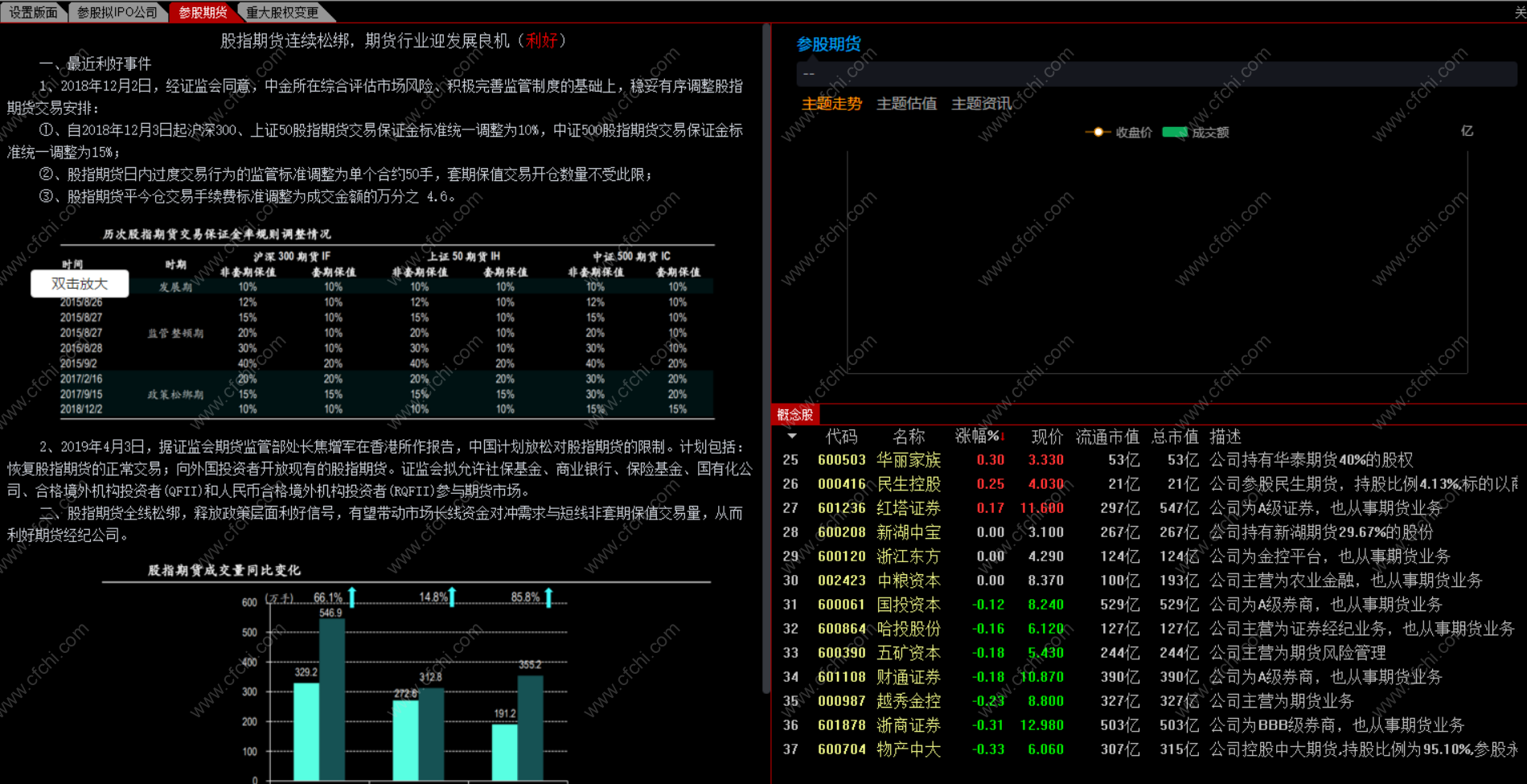Switch to 参股拟IPO公司 tab
The height and width of the screenshot is (784, 1527).
click(x=117, y=12)
